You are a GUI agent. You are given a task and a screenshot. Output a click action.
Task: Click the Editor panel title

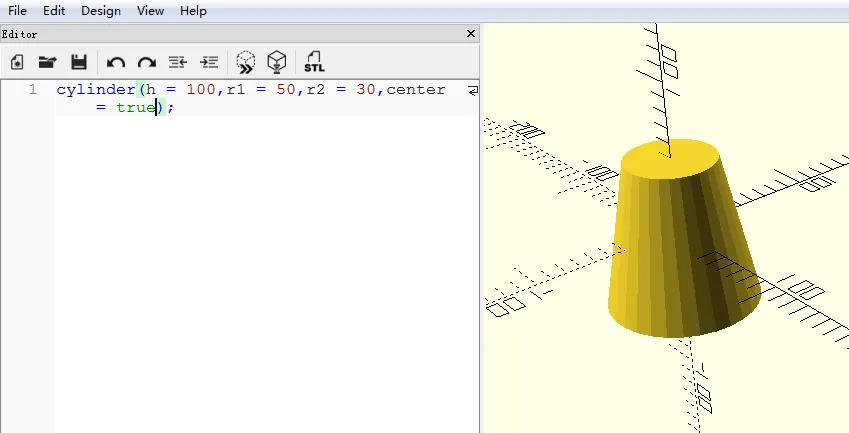[19, 34]
